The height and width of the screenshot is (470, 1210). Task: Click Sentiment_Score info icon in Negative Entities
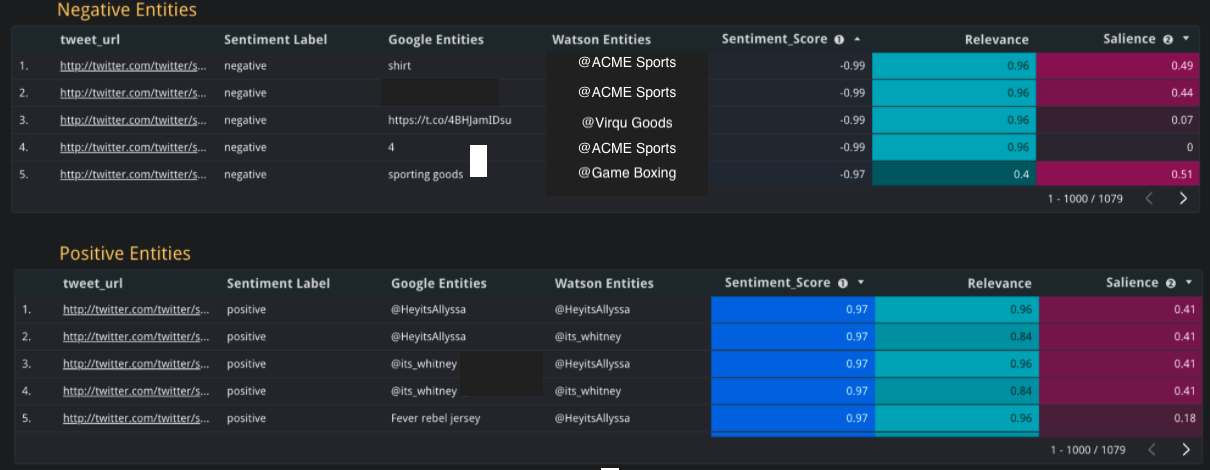pyautogui.click(x=839, y=40)
